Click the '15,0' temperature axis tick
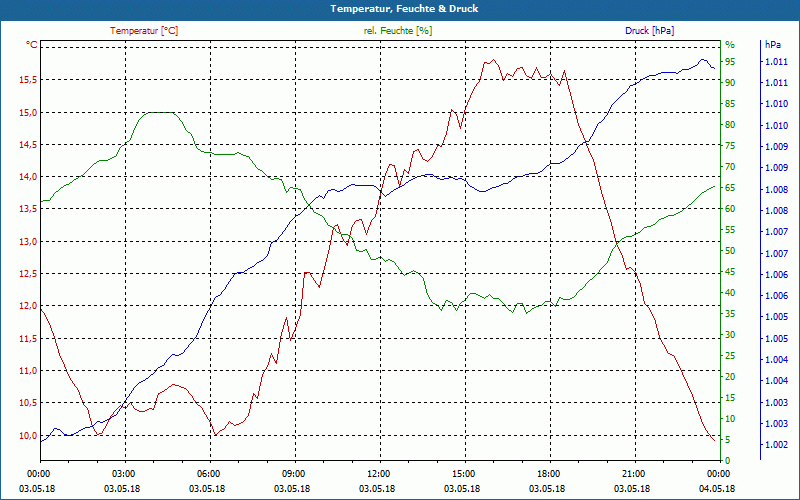This screenshot has height=500, width=800. [x=28, y=112]
